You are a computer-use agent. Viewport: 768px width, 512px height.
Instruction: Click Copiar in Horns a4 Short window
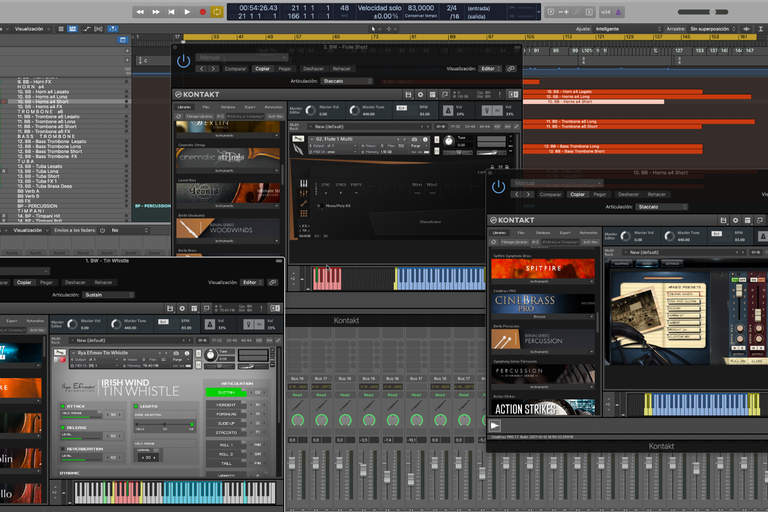click(x=577, y=195)
